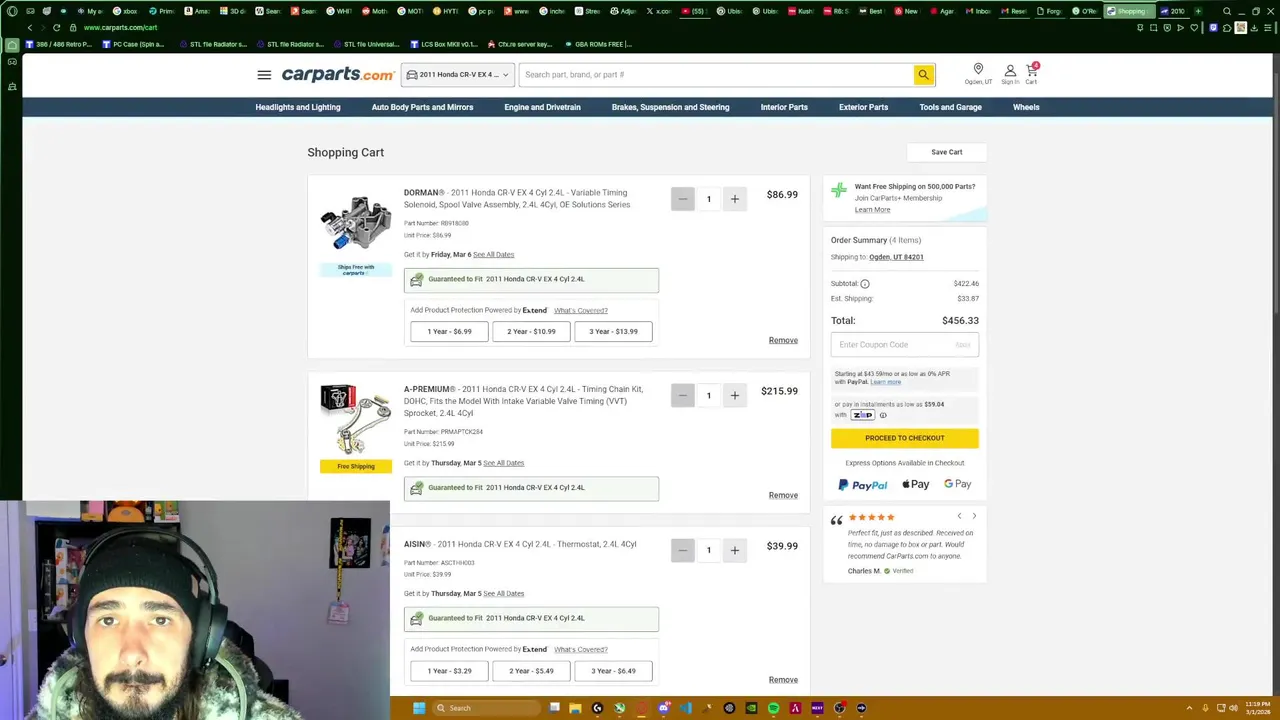Open NVIDIA app from taskbar

pos(751,708)
